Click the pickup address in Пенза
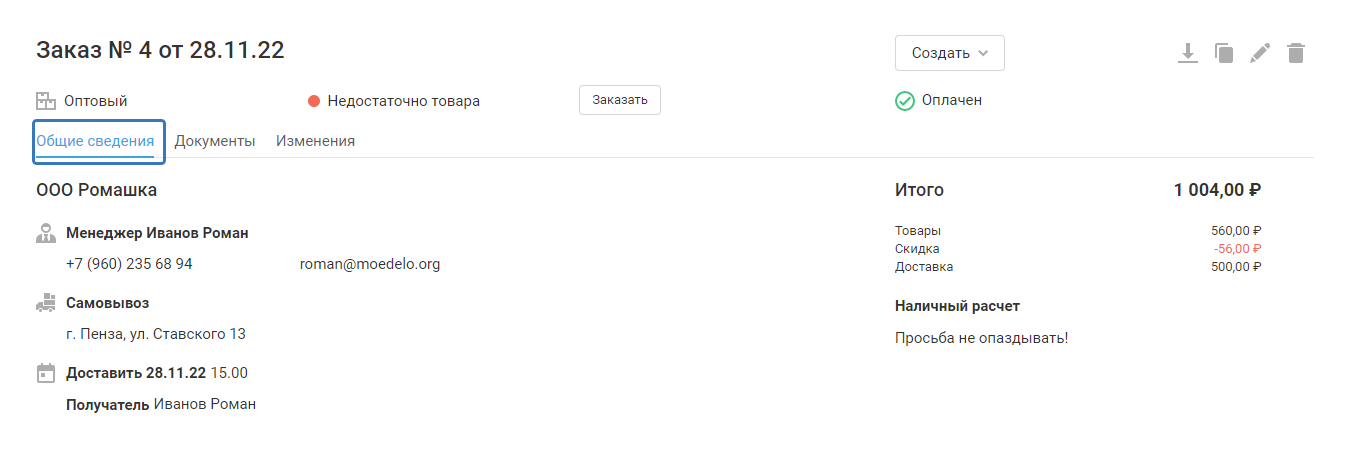The height and width of the screenshot is (461, 1346). click(156, 334)
